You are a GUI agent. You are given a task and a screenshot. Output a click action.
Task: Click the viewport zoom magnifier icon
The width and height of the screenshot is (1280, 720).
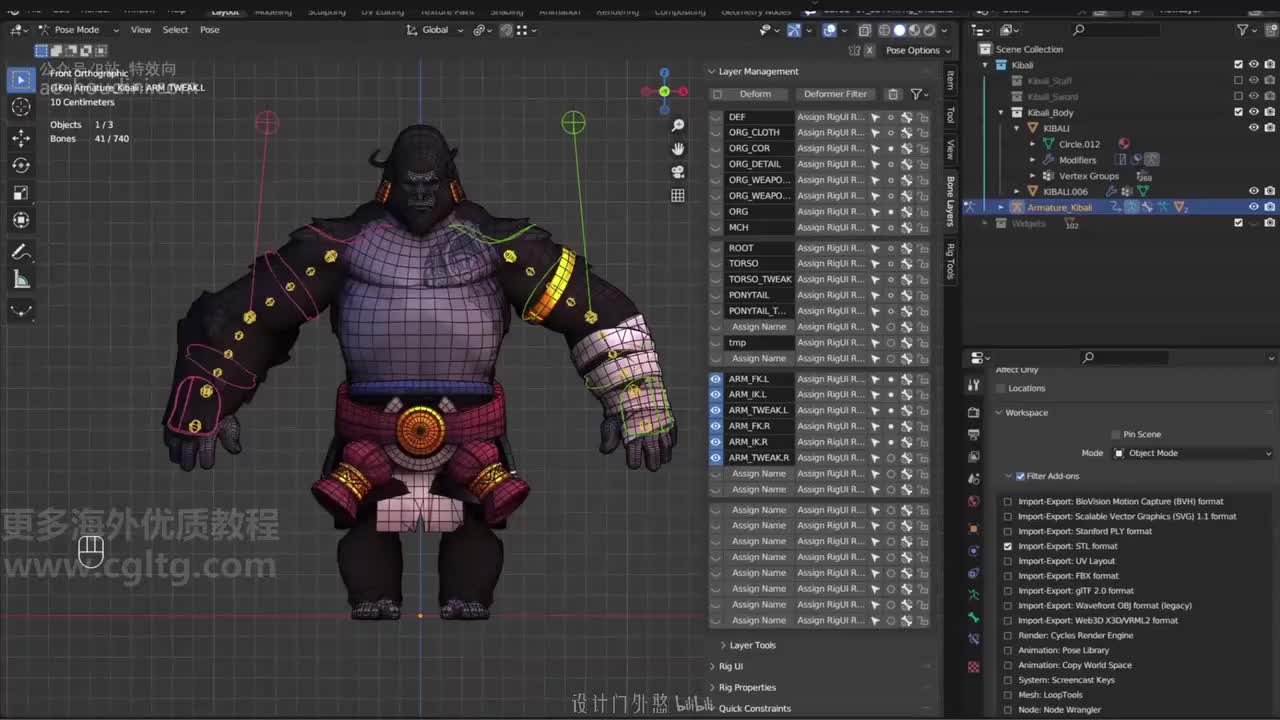click(678, 125)
